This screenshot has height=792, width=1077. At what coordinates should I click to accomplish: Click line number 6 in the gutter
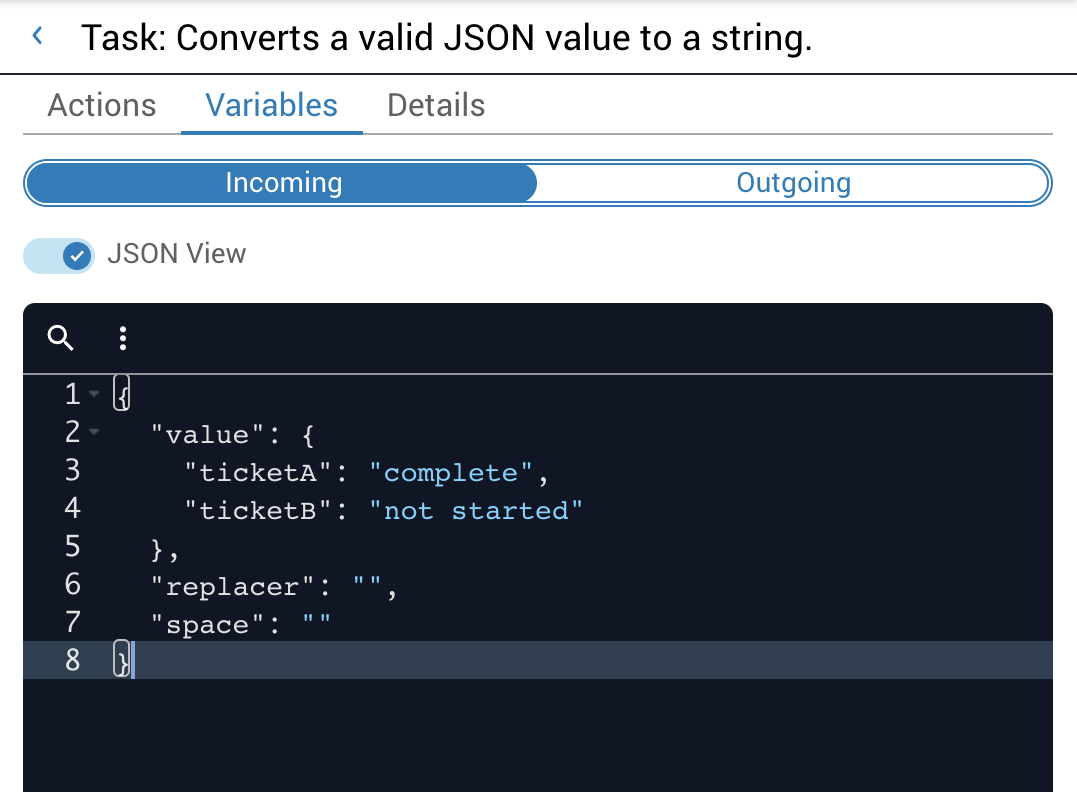[72, 584]
